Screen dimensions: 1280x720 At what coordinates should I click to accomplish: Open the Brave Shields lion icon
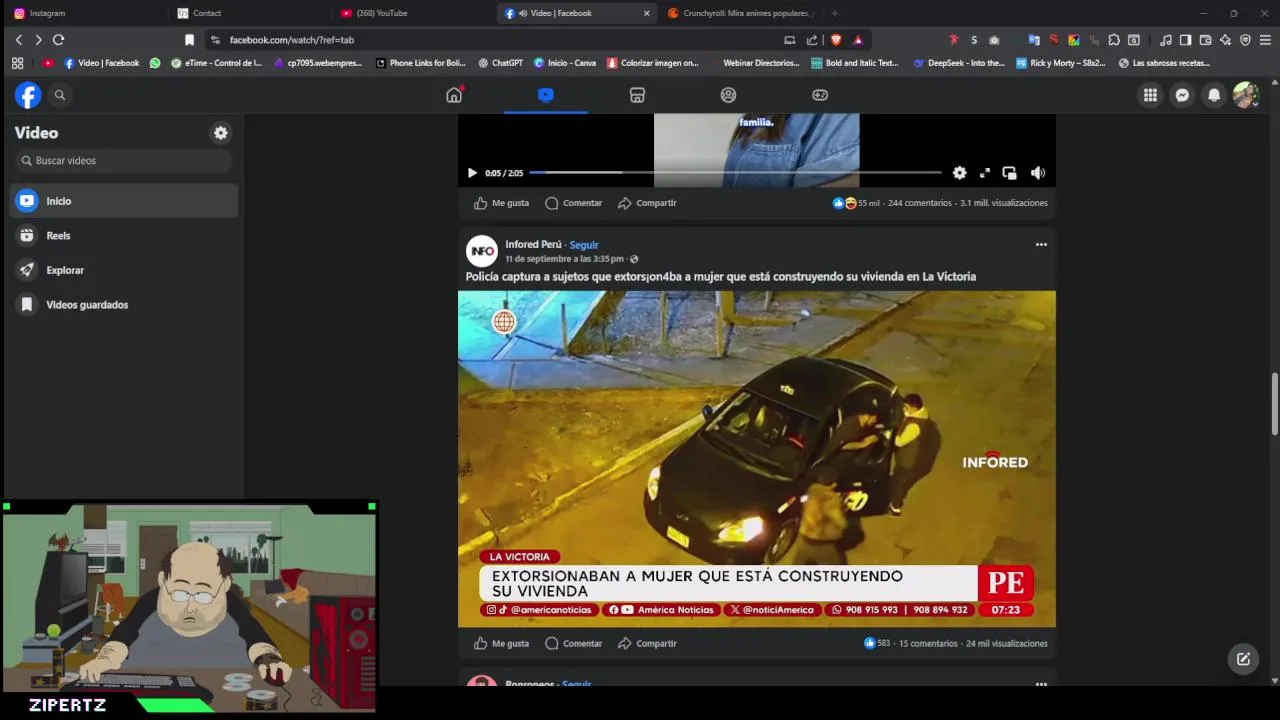pos(836,40)
